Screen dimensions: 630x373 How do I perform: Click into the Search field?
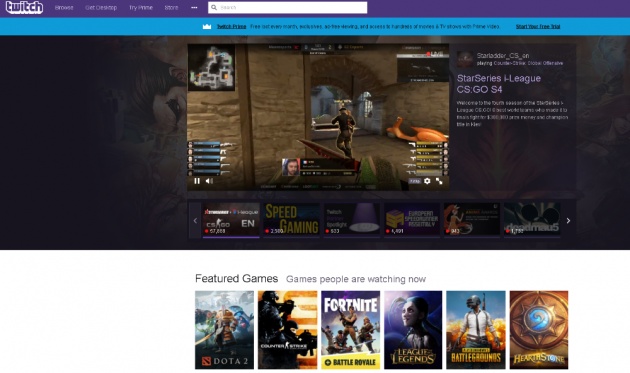[288, 7]
